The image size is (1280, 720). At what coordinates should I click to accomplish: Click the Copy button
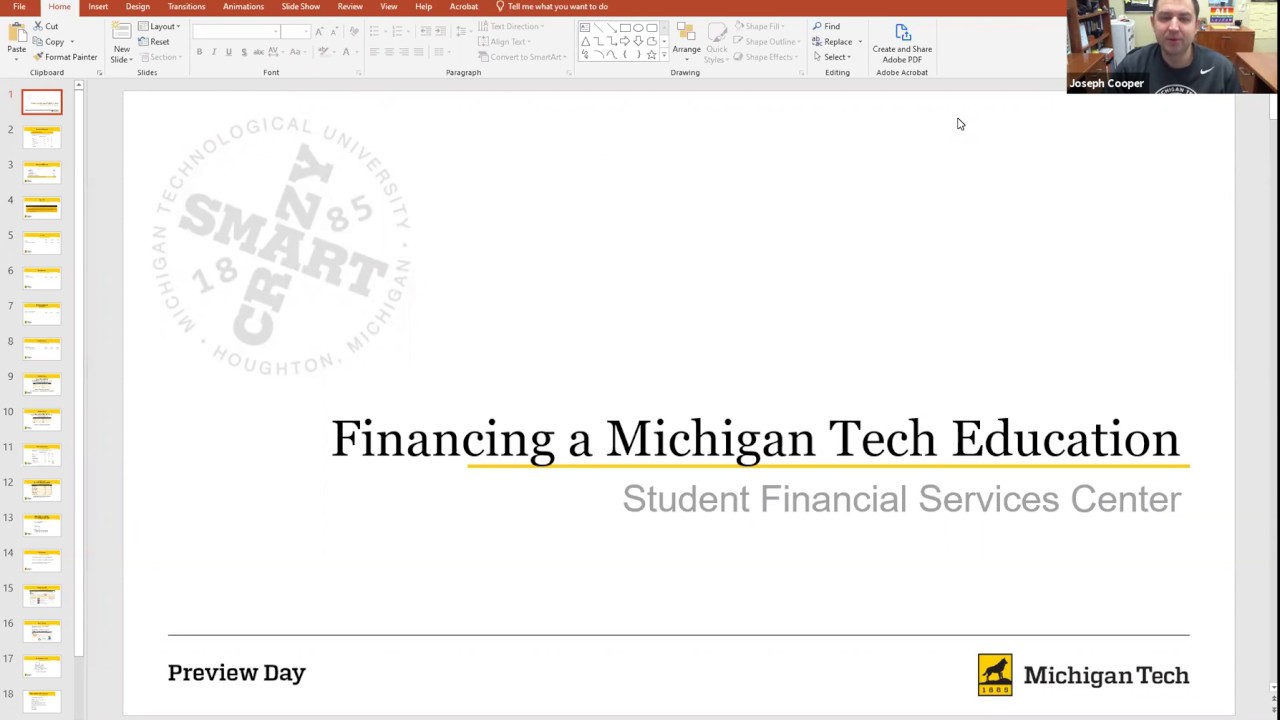[x=48, y=42]
